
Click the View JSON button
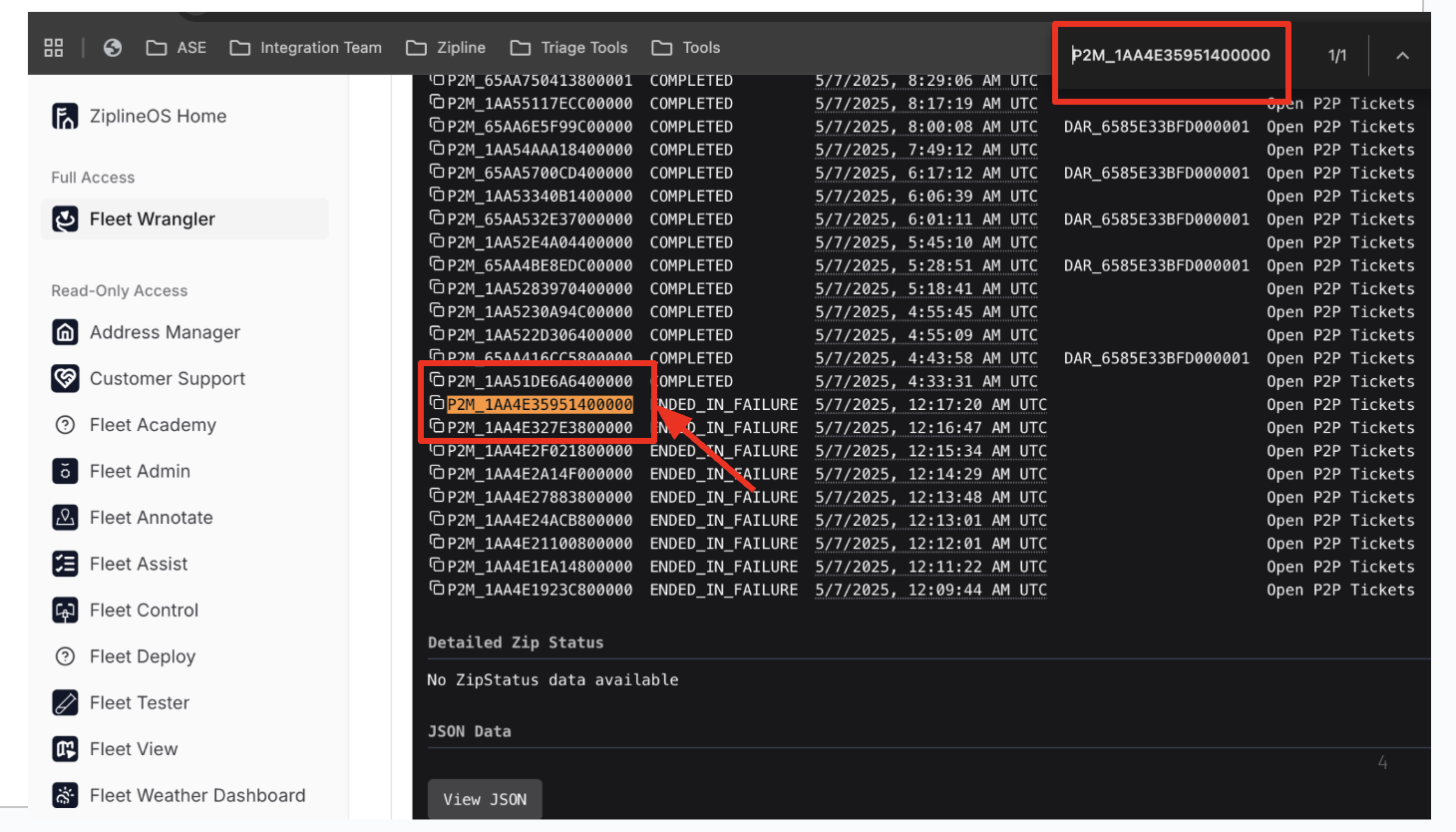pyautogui.click(x=485, y=799)
